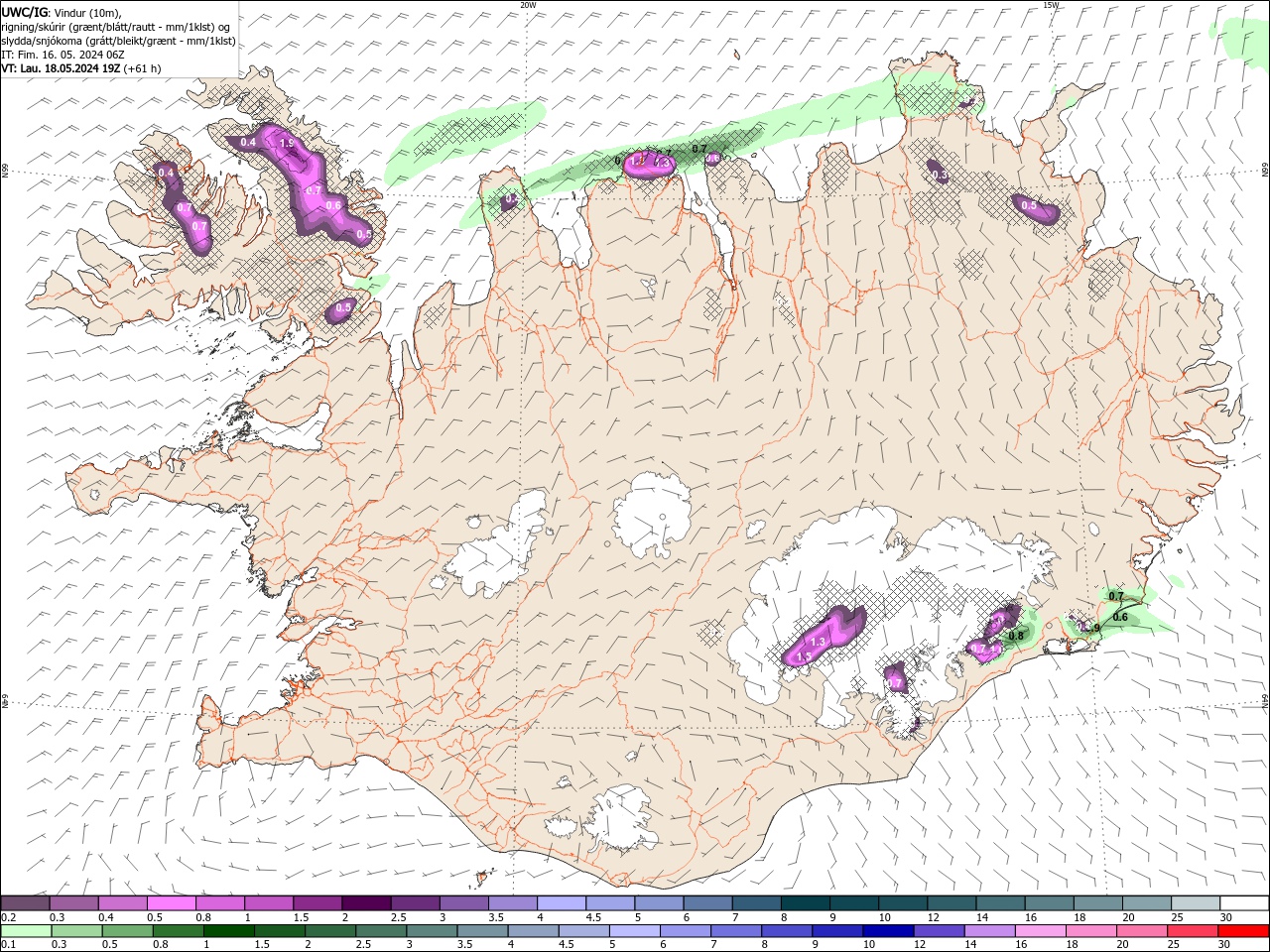Click the upper-row lavender swatch between 4 and 4.5
Viewport: 1270px width, 952px height.
561,903
